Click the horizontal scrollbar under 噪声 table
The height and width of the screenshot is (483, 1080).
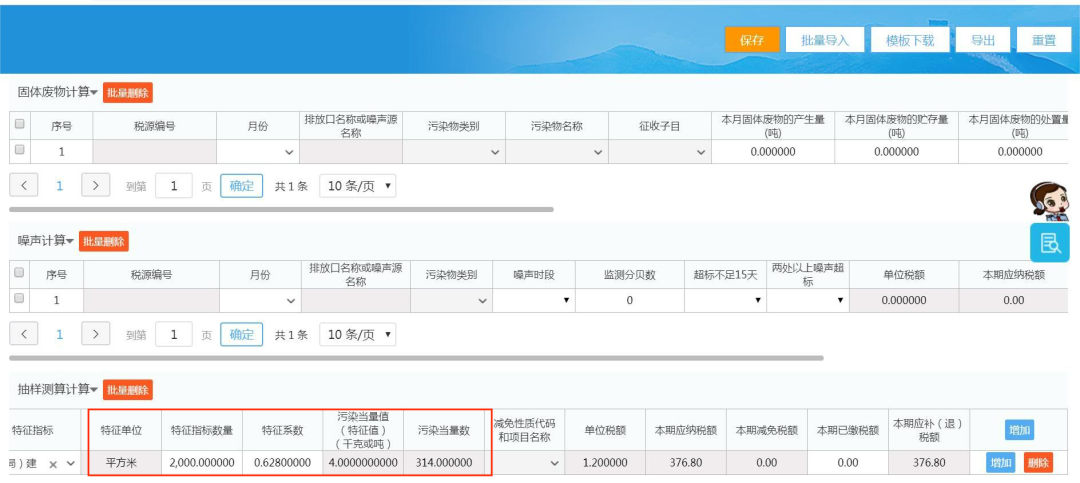coord(417,358)
